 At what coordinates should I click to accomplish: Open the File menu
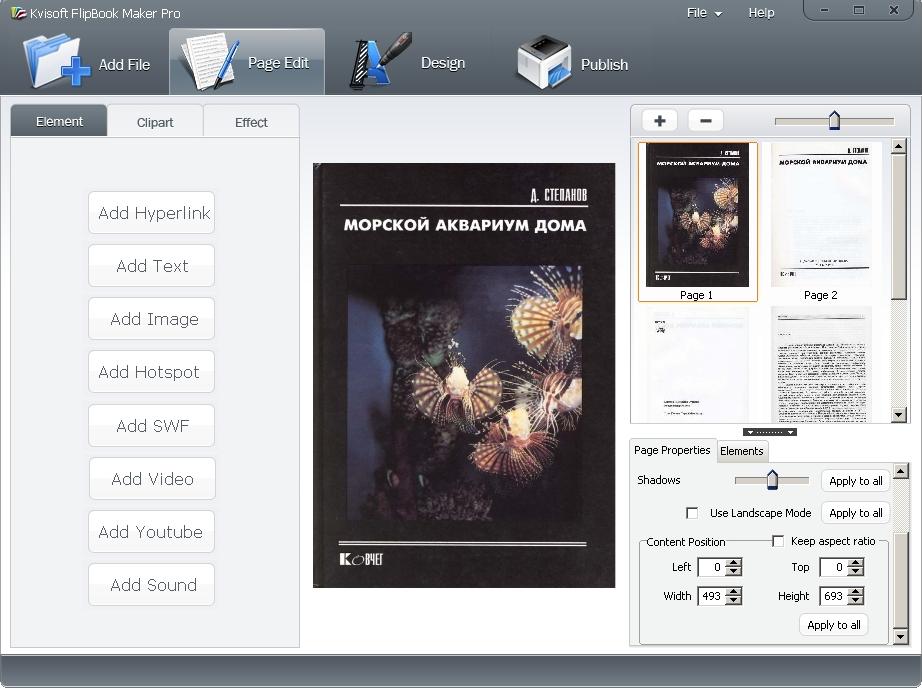(x=704, y=13)
